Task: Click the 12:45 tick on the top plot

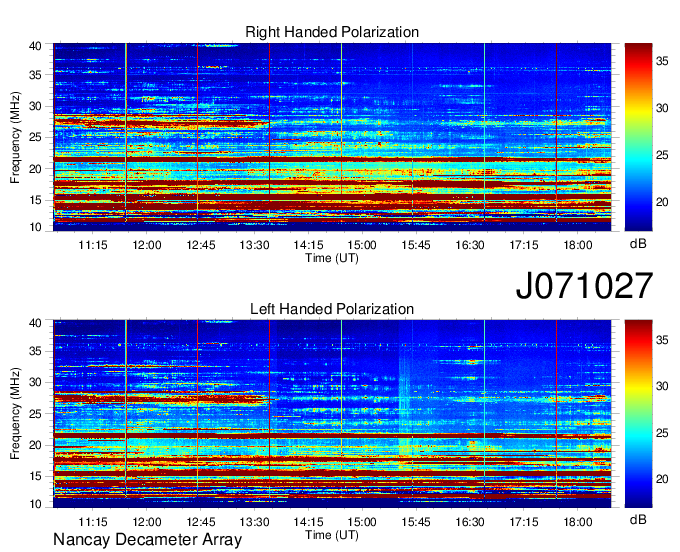Action: (x=201, y=245)
